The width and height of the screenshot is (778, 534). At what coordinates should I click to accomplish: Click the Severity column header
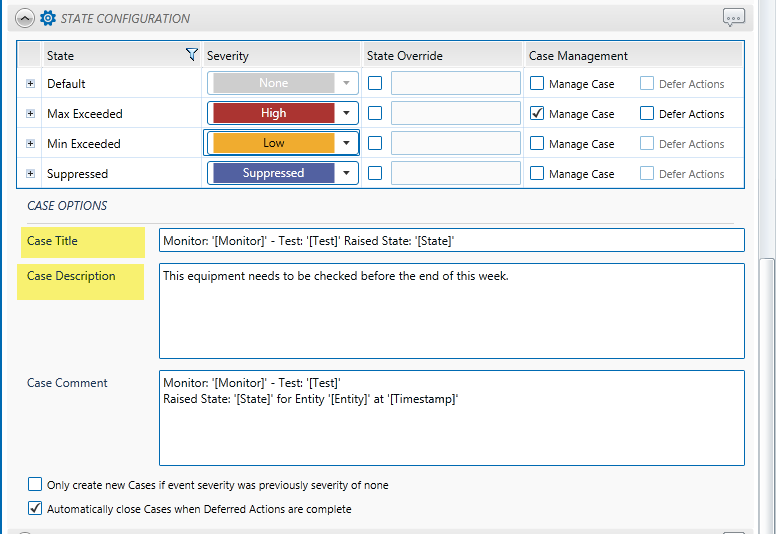point(228,56)
